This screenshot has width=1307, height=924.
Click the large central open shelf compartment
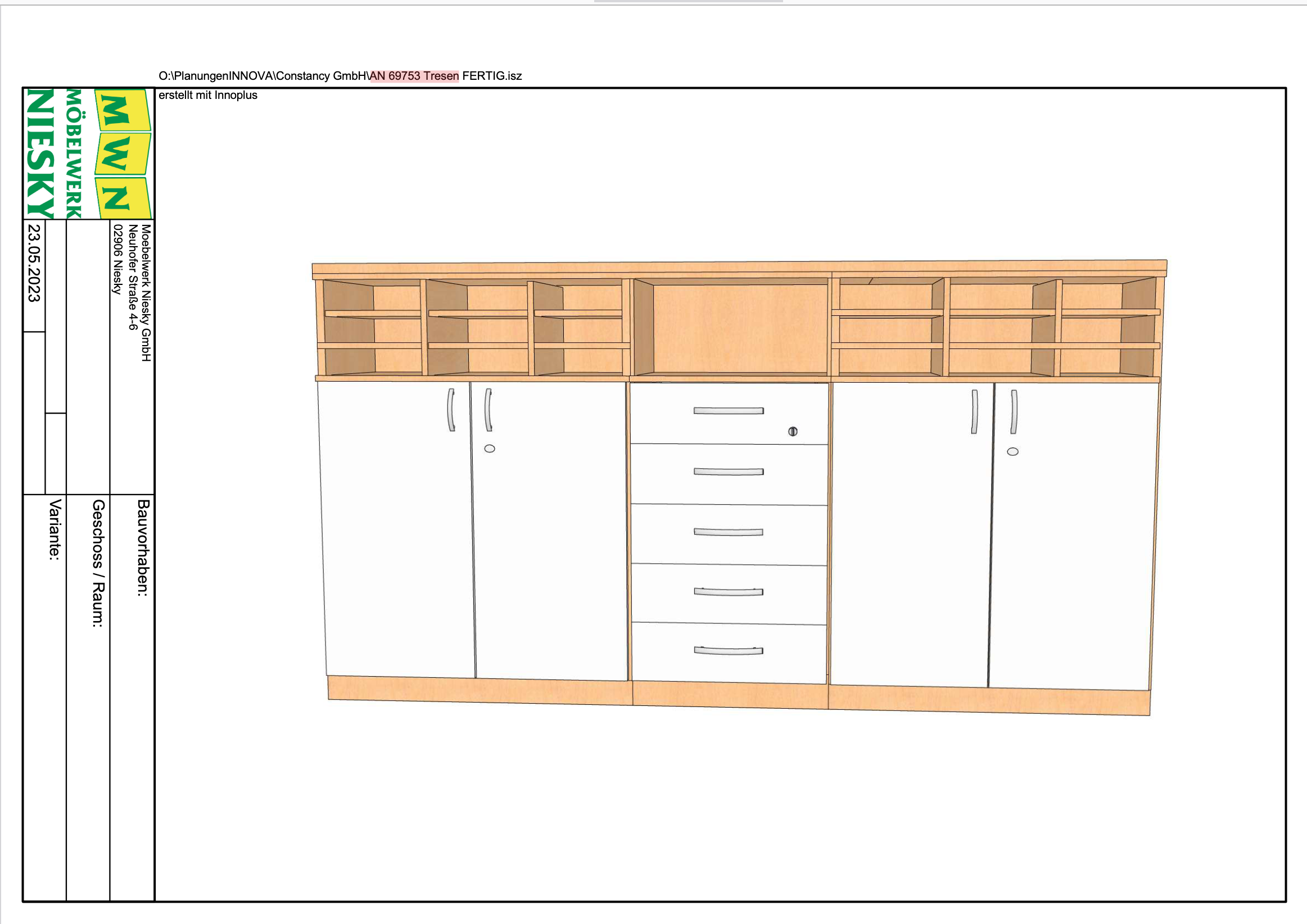pos(731,328)
